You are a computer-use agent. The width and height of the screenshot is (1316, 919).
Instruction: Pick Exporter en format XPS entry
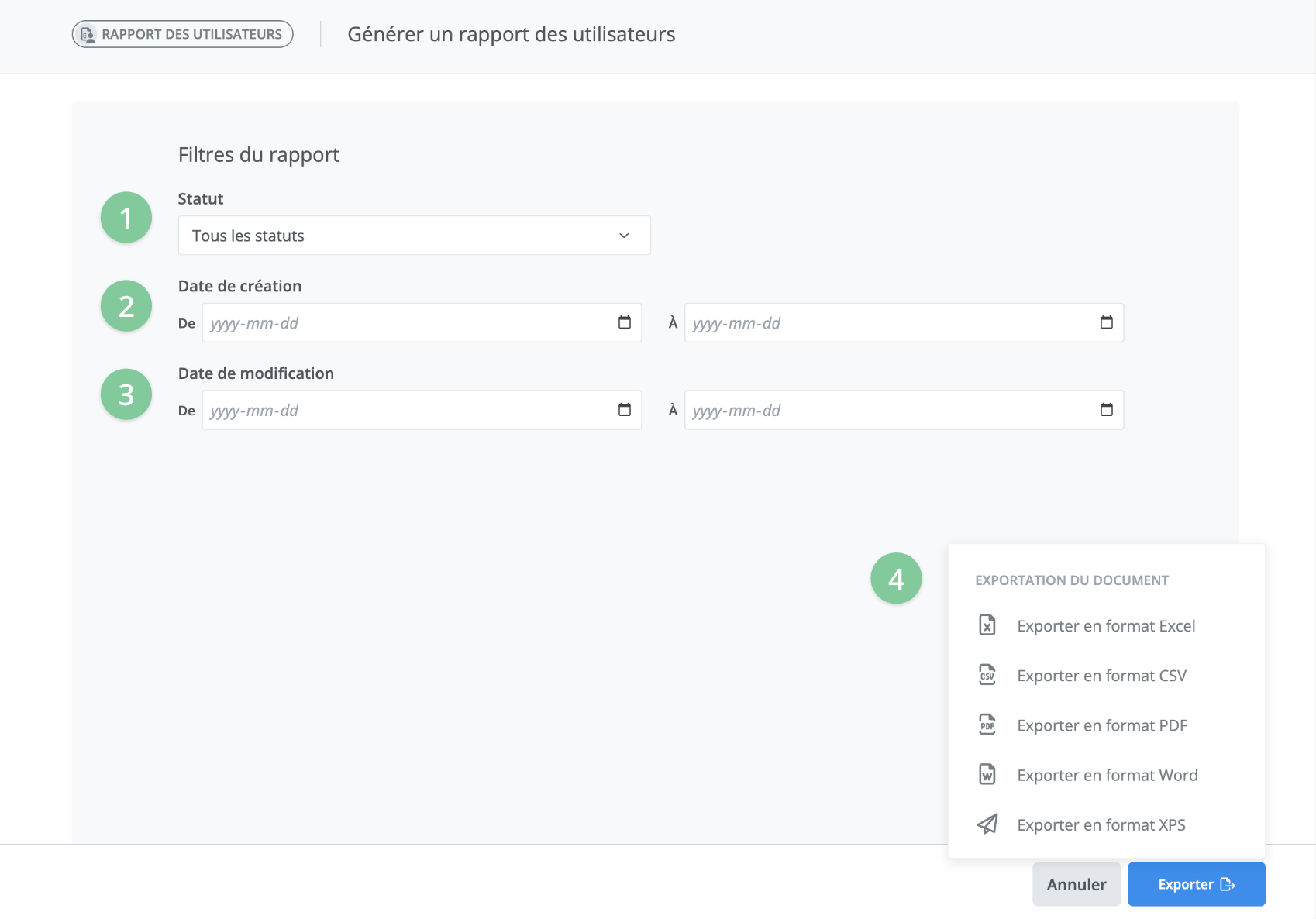(1101, 825)
